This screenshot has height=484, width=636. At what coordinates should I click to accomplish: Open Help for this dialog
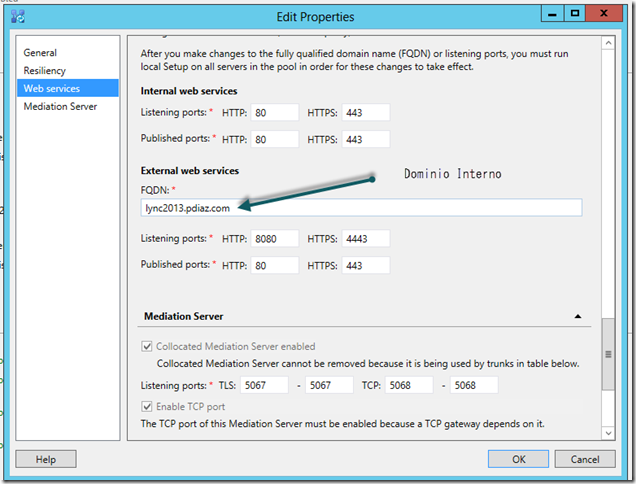[x=46, y=459]
